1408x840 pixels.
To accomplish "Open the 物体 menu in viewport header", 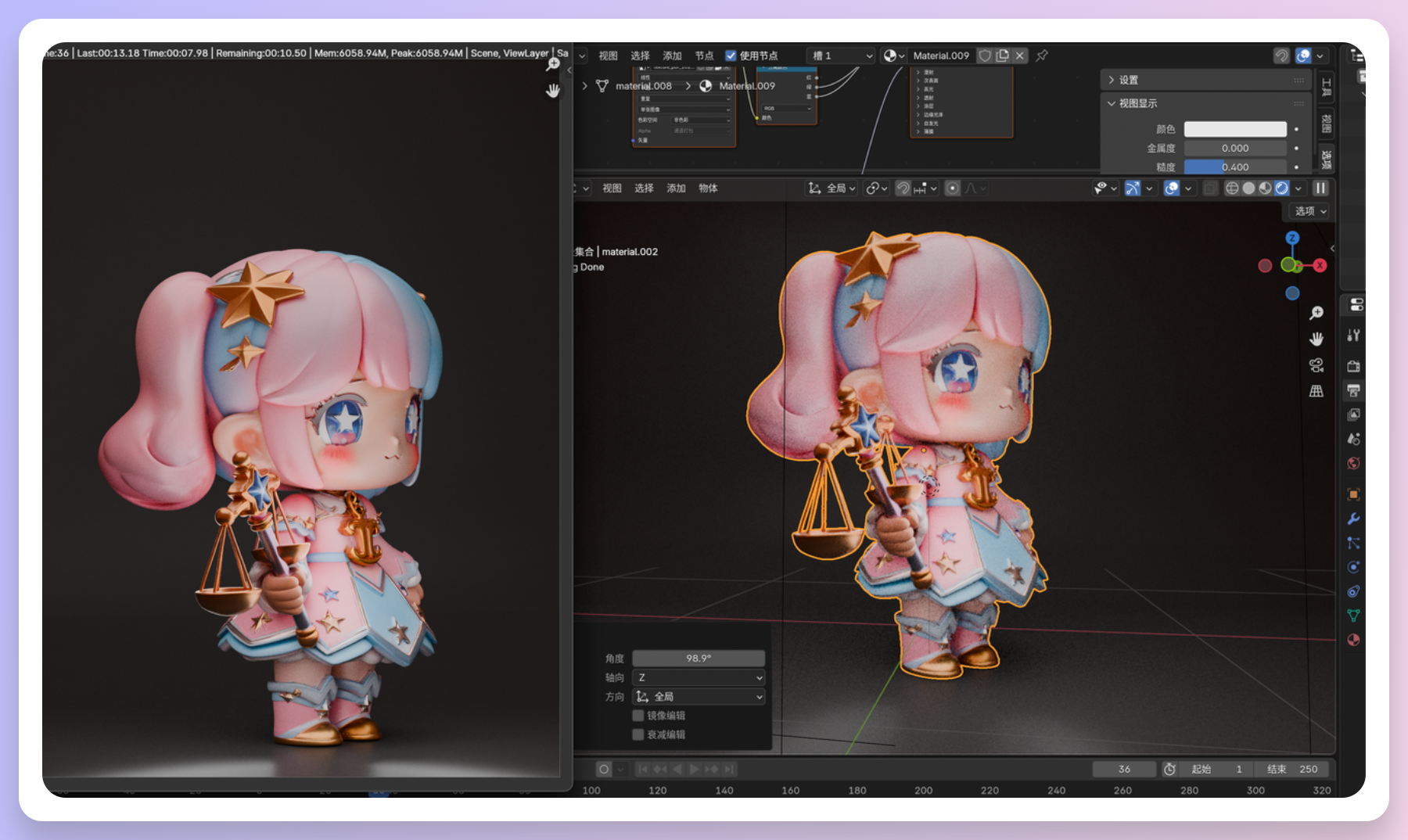I will 708,188.
